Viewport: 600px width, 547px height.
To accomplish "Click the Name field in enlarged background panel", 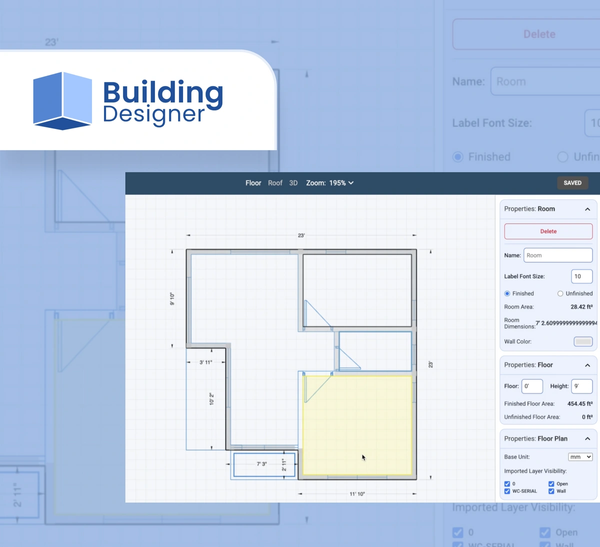I will (545, 82).
